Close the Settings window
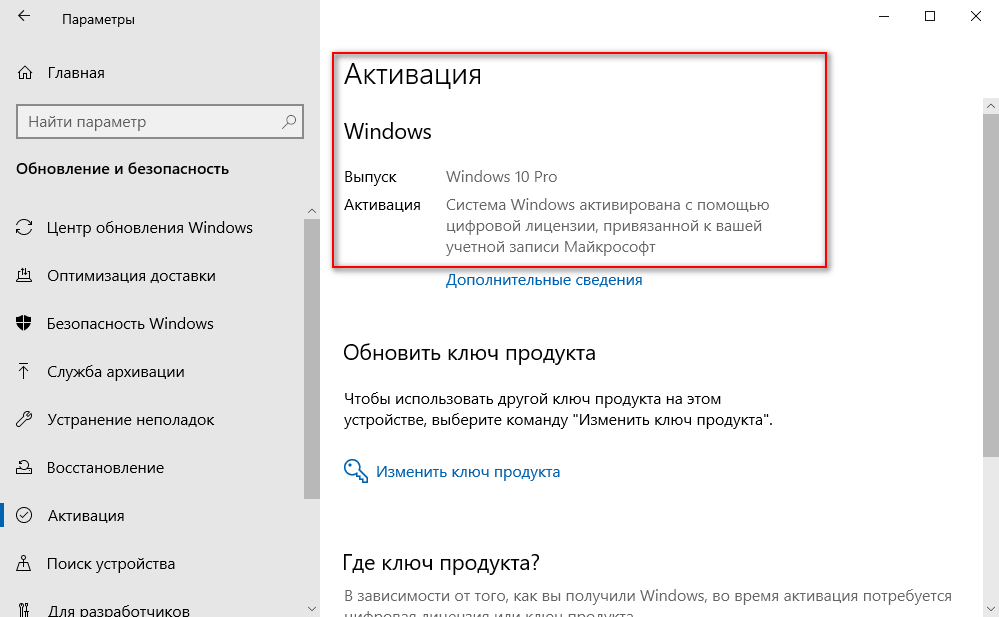This screenshot has height=617, width=999. [975, 17]
